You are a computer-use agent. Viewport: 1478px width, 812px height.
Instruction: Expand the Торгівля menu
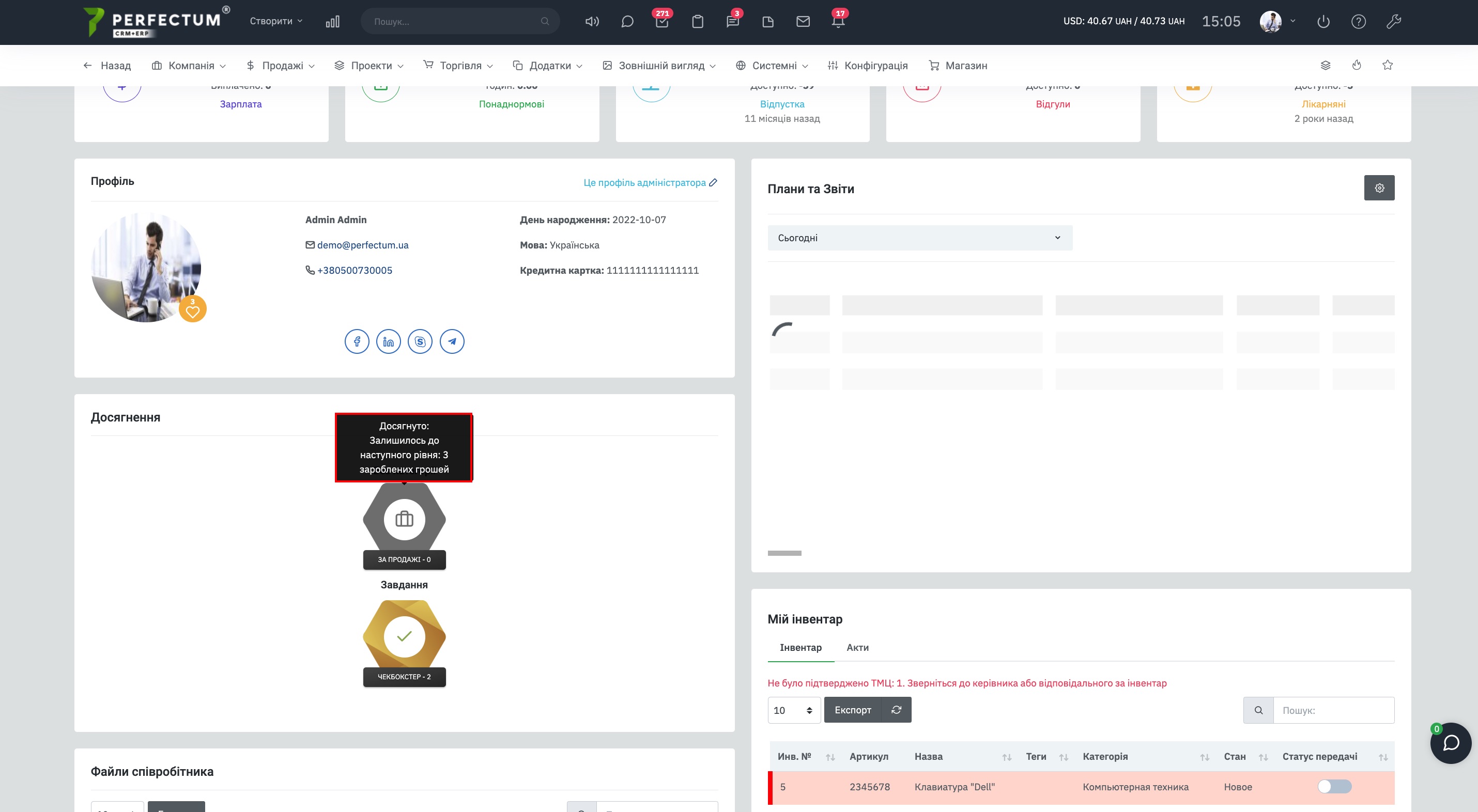458,66
